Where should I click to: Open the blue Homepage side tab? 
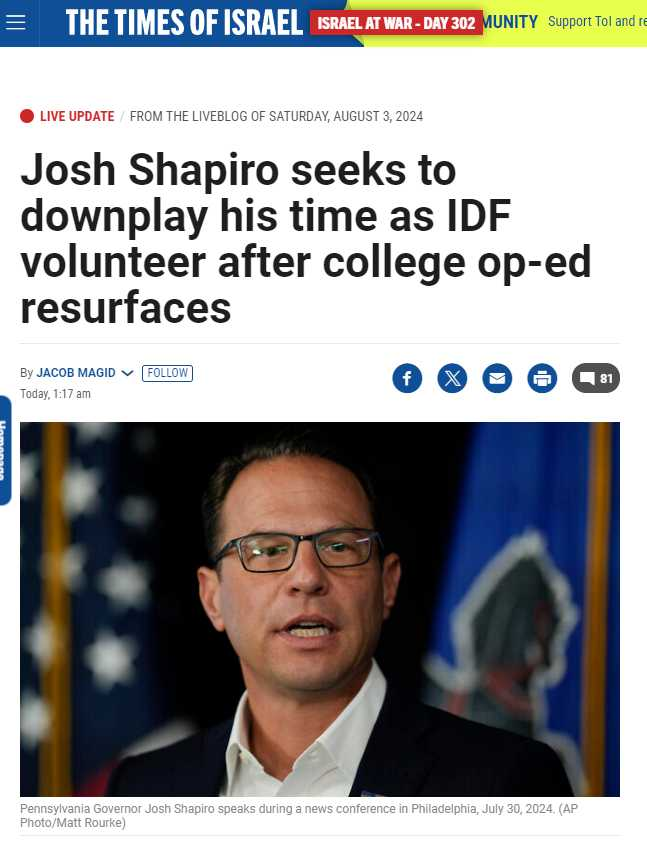(x=5, y=450)
